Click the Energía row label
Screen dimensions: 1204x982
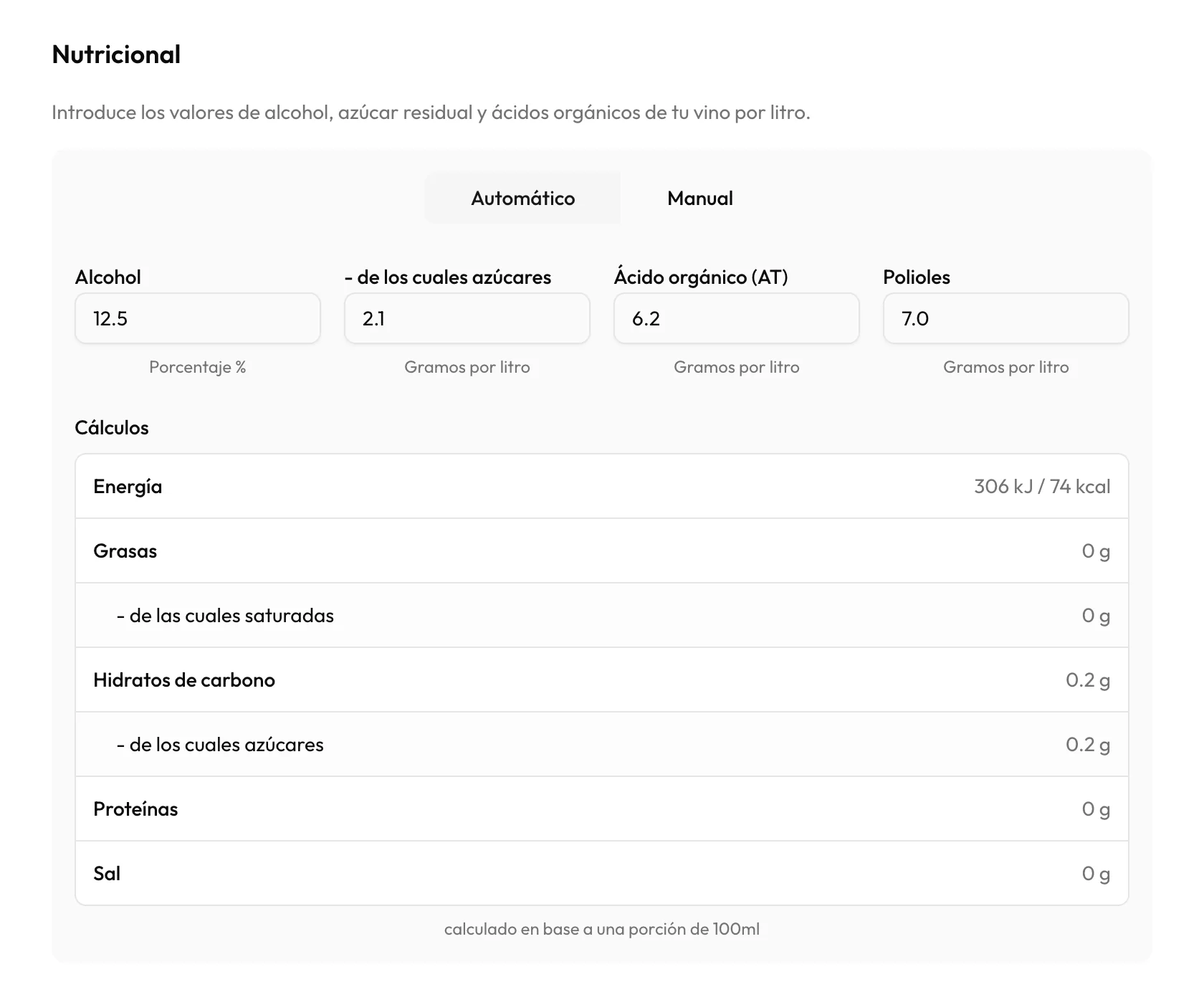click(128, 487)
